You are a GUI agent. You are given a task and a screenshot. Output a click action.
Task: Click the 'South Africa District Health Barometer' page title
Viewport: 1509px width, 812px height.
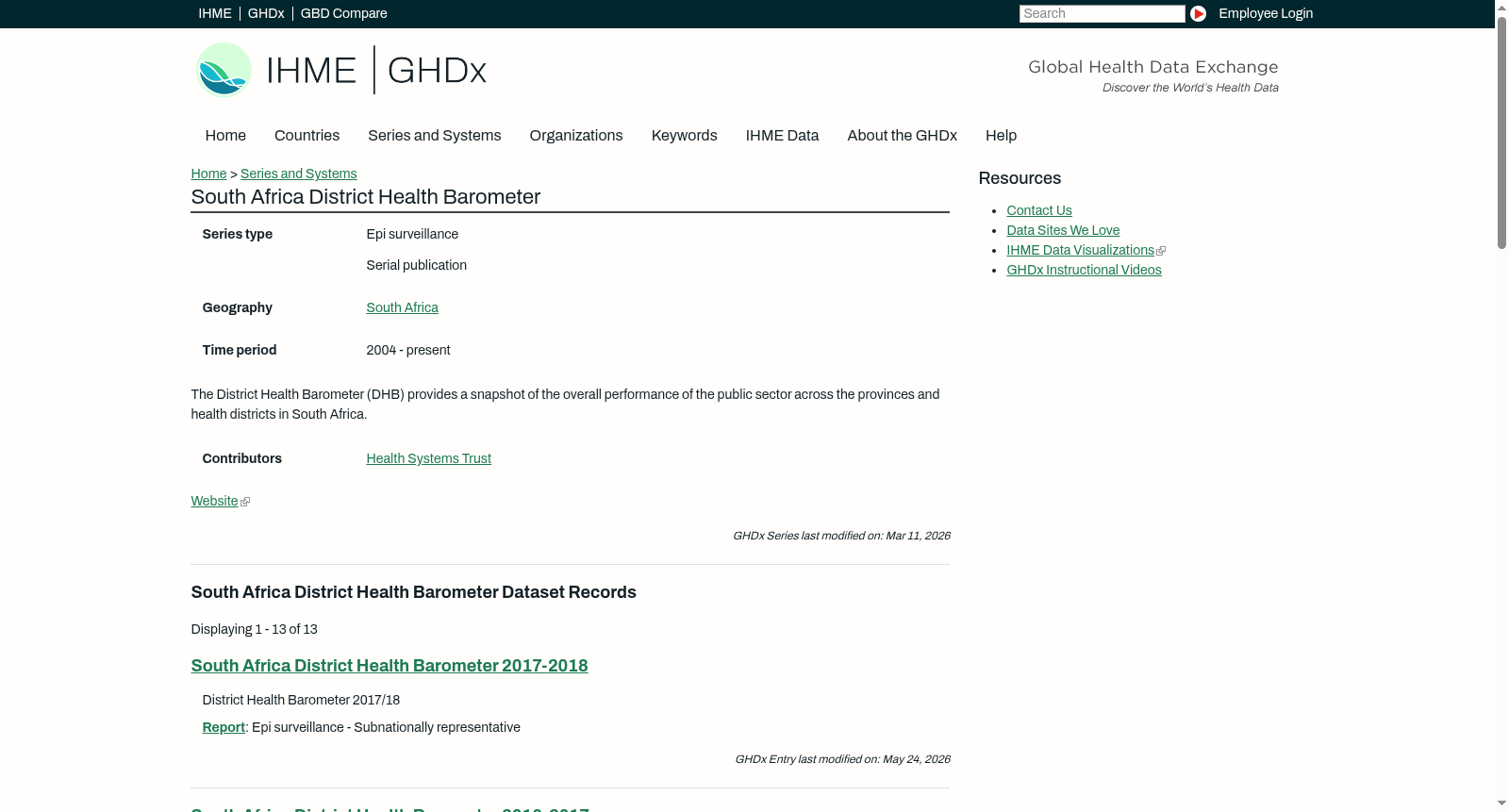[x=366, y=197]
